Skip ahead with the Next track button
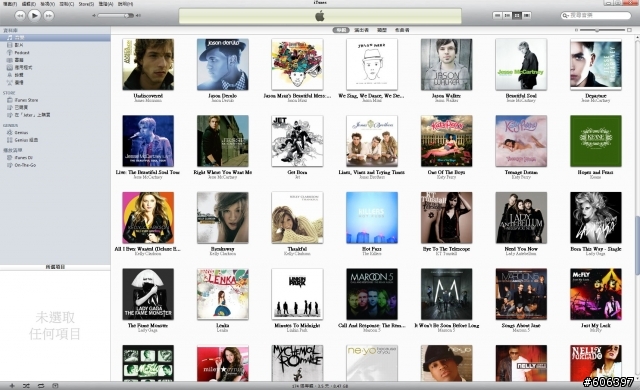 pyautogui.click(x=49, y=16)
